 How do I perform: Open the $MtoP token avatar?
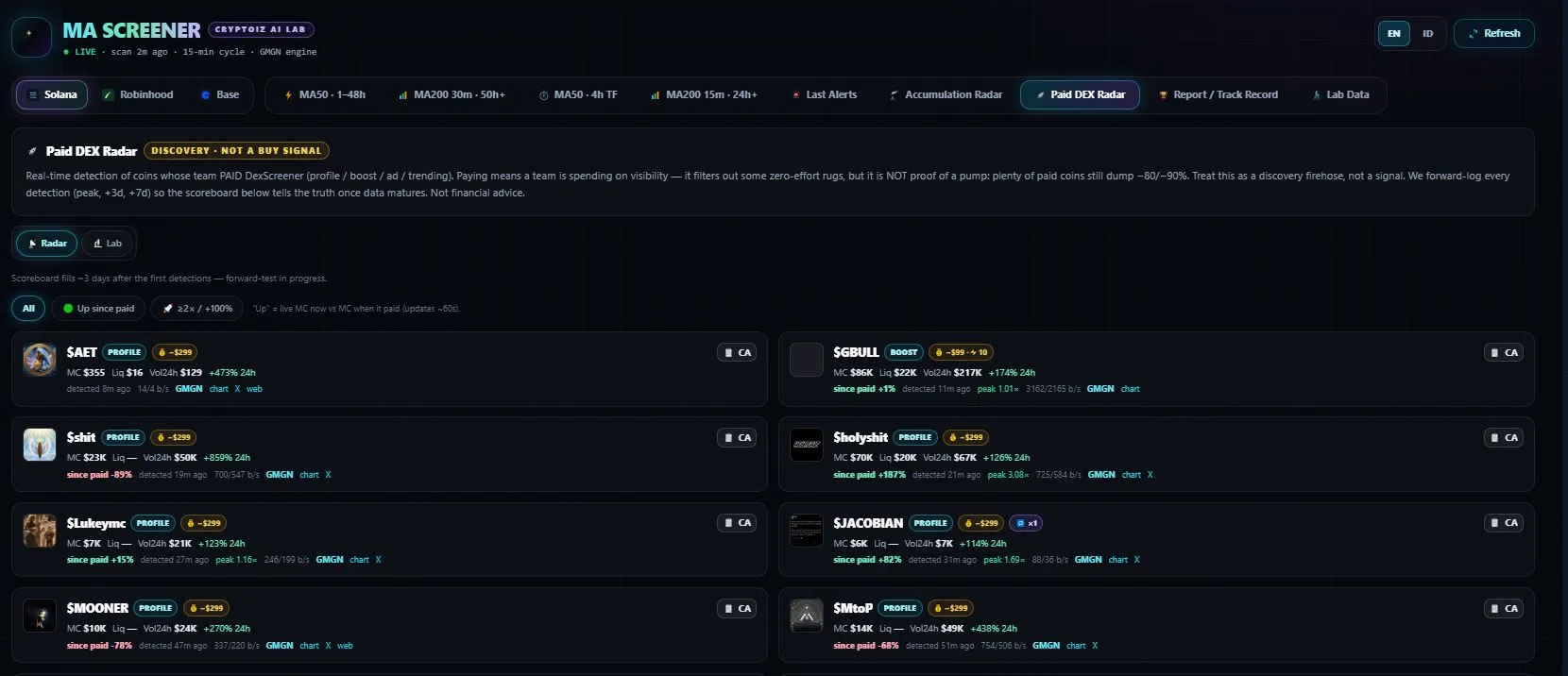[807, 617]
